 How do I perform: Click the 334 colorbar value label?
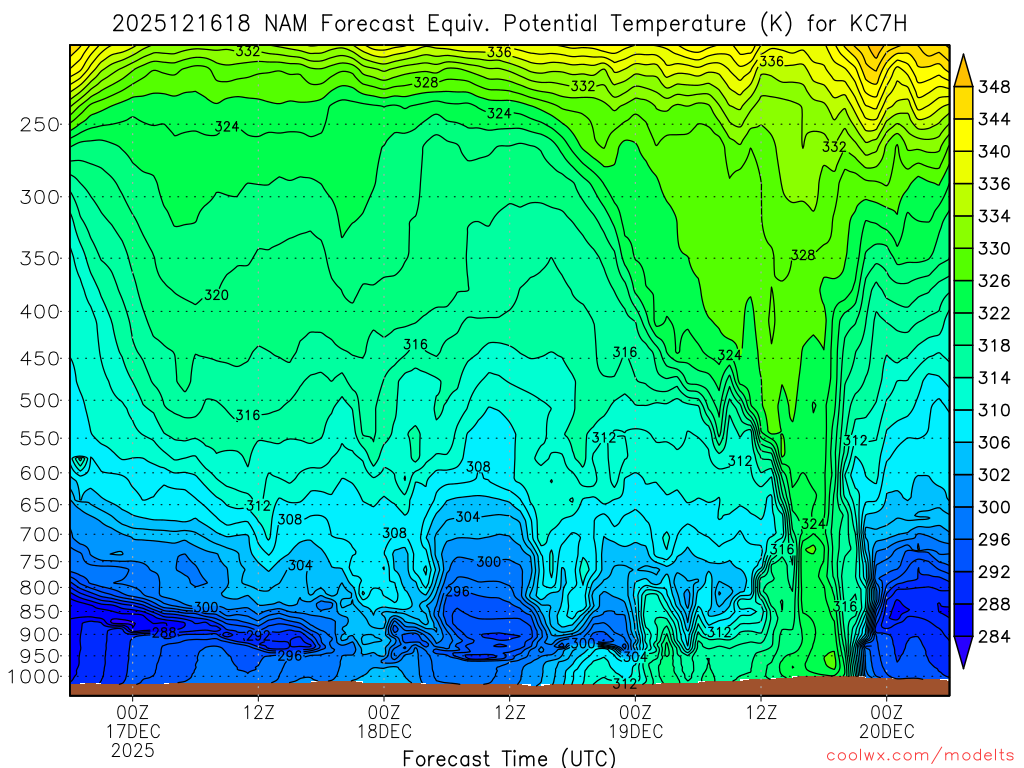pos(994,216)
